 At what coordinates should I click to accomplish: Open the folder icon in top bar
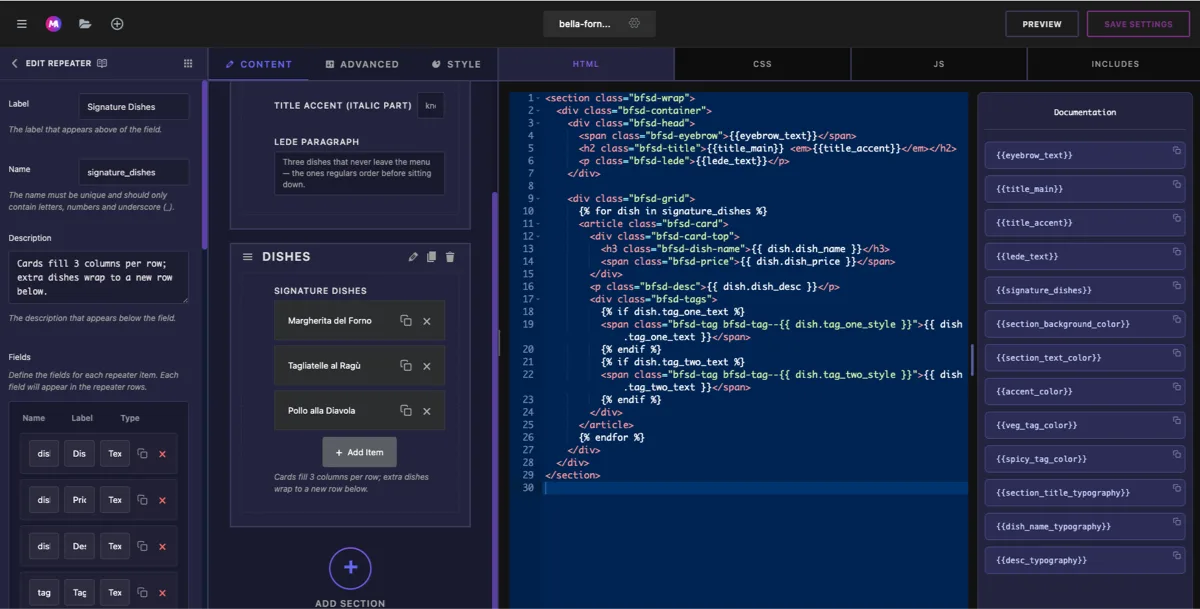coord(85,24)
